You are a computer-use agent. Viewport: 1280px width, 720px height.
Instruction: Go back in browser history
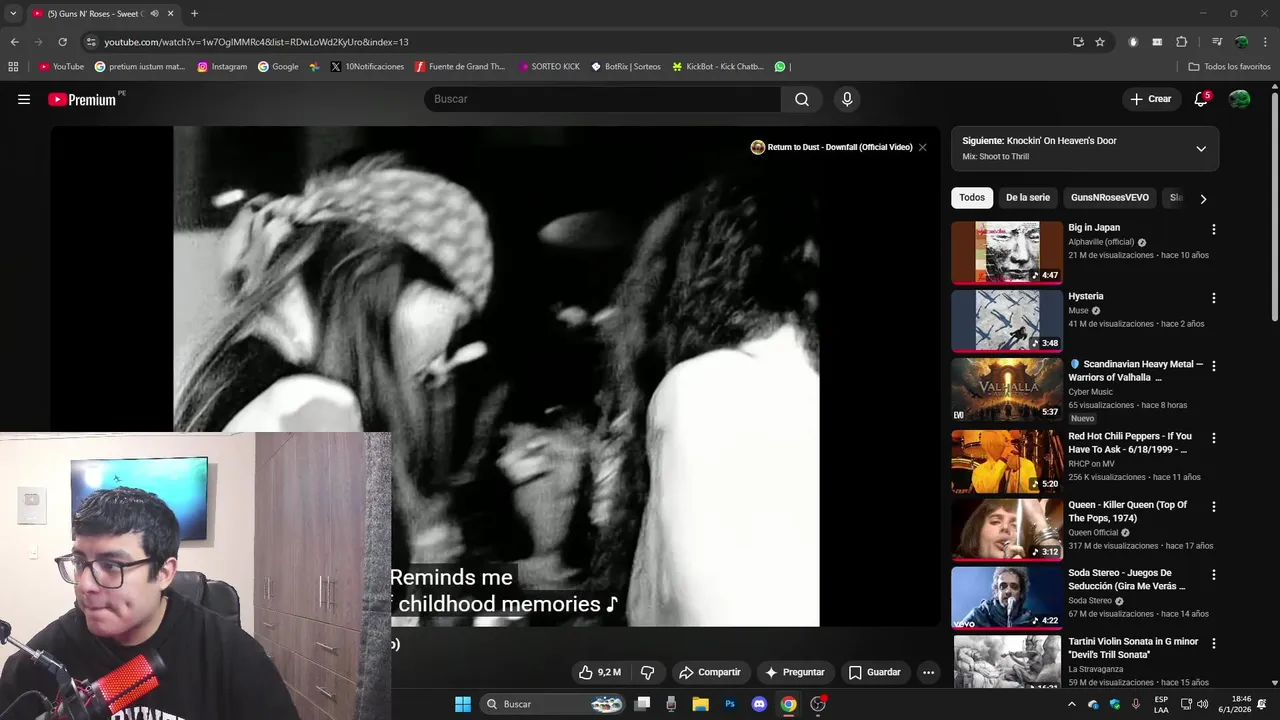[14, 42]
